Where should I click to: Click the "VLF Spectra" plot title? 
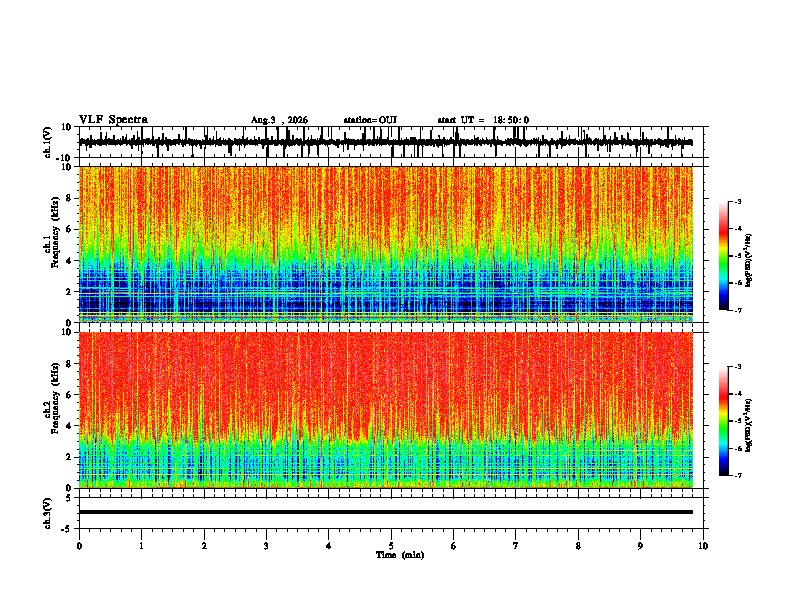[113, 120]
